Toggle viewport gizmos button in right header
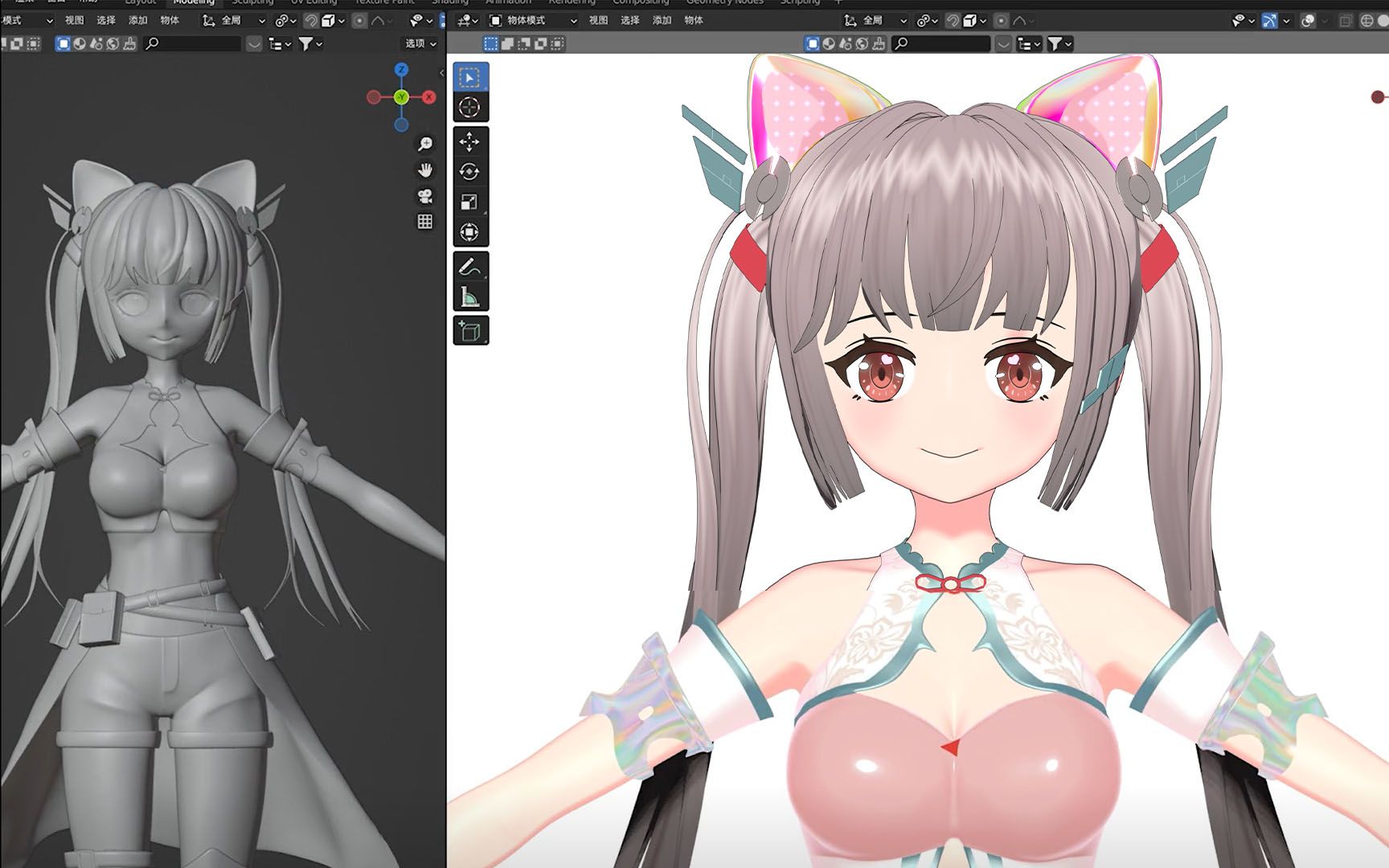The width and height of the screenshot is (1389, 868). pos(1270,20)
